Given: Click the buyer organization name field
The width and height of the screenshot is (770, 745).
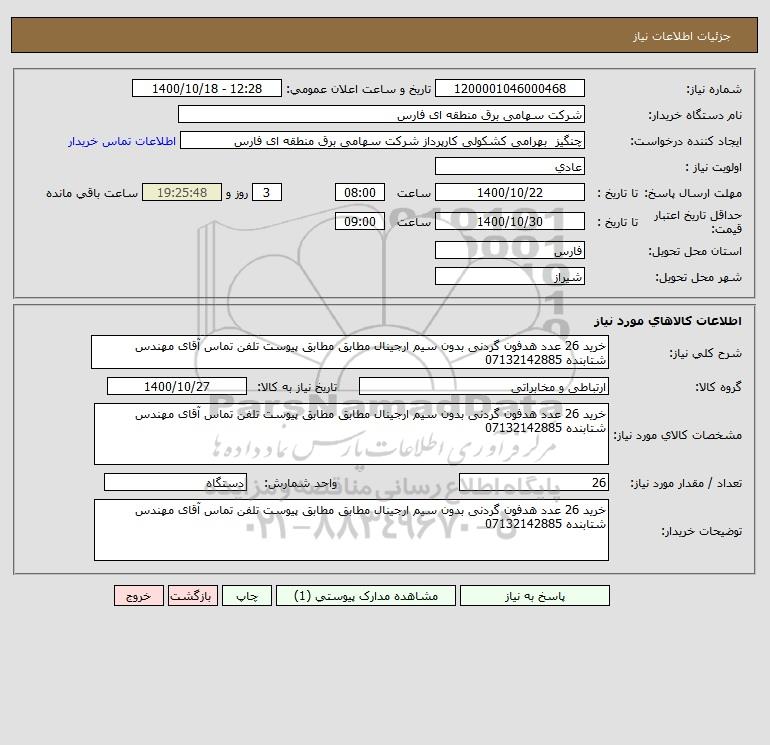Looking at the screenshot, I should (x=381, y=114).
